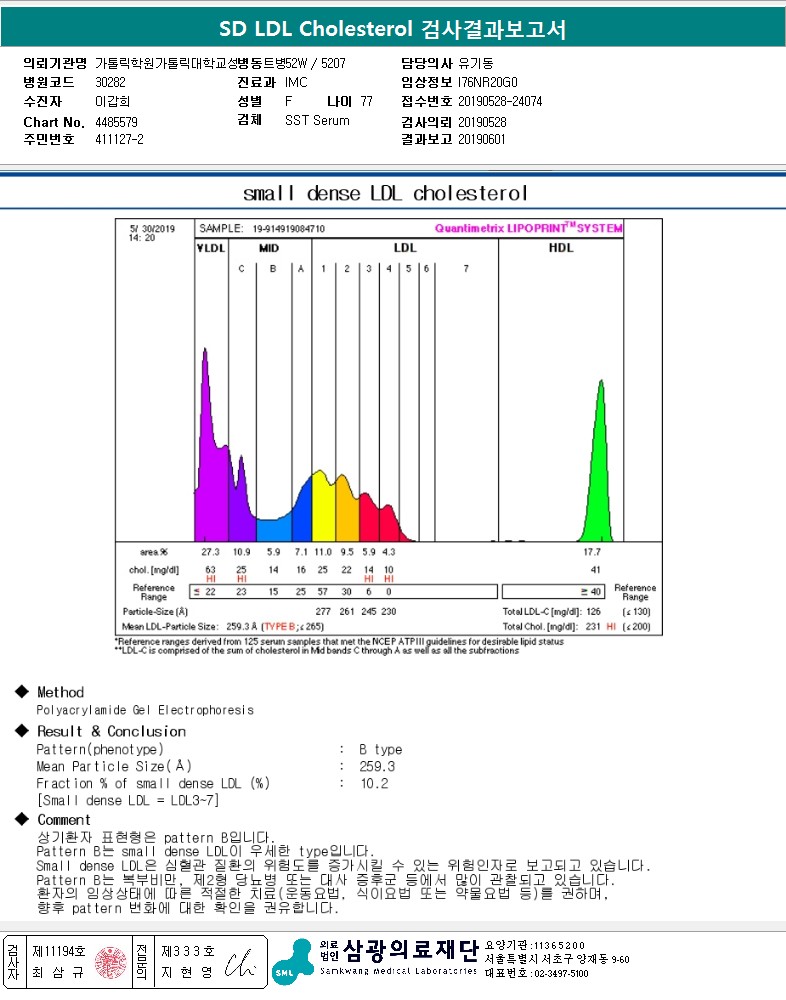Click the Chart No. value 4485579
786x1000 pixels.
point(117,122)
